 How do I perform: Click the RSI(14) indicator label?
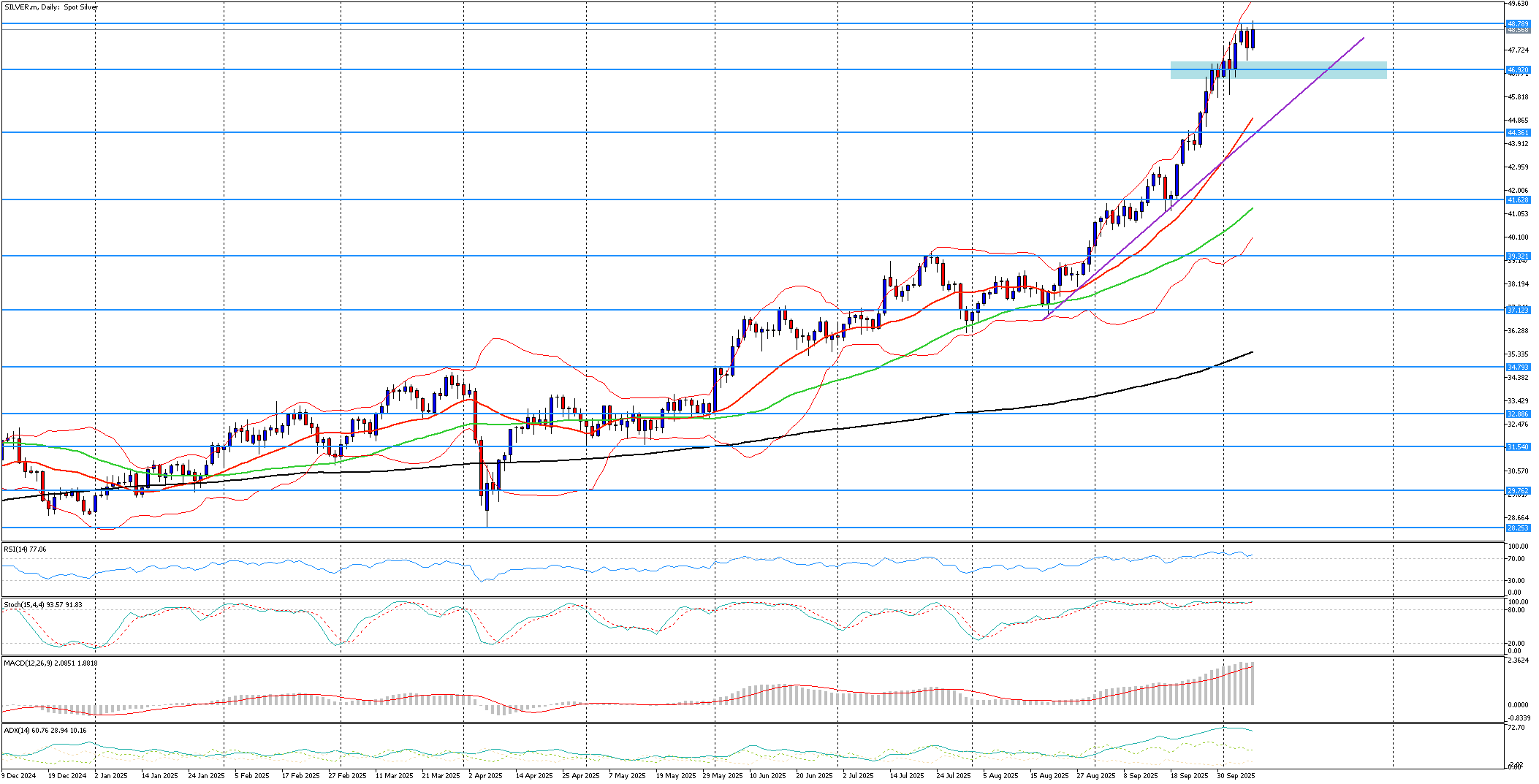[25, 549]
